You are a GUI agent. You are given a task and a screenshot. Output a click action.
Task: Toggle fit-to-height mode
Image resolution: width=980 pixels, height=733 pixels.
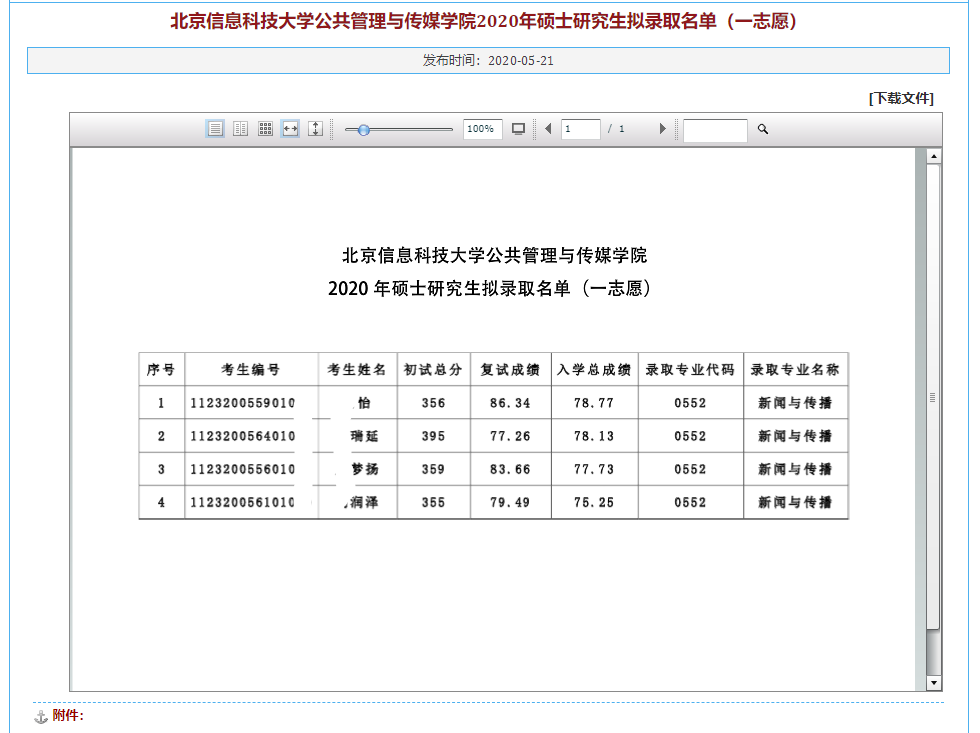point(315,129)
